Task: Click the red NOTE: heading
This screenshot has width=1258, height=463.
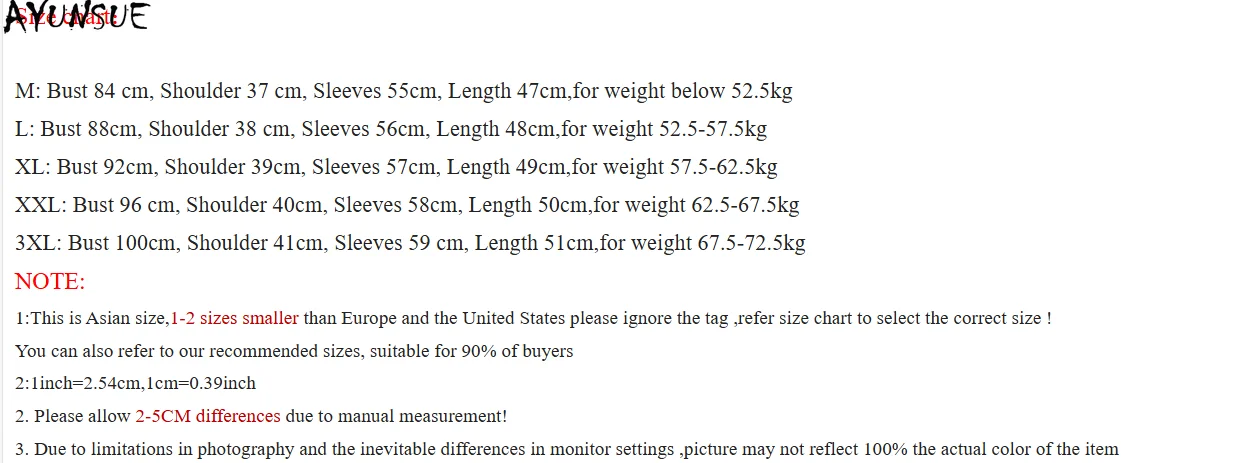Action: 50,282
